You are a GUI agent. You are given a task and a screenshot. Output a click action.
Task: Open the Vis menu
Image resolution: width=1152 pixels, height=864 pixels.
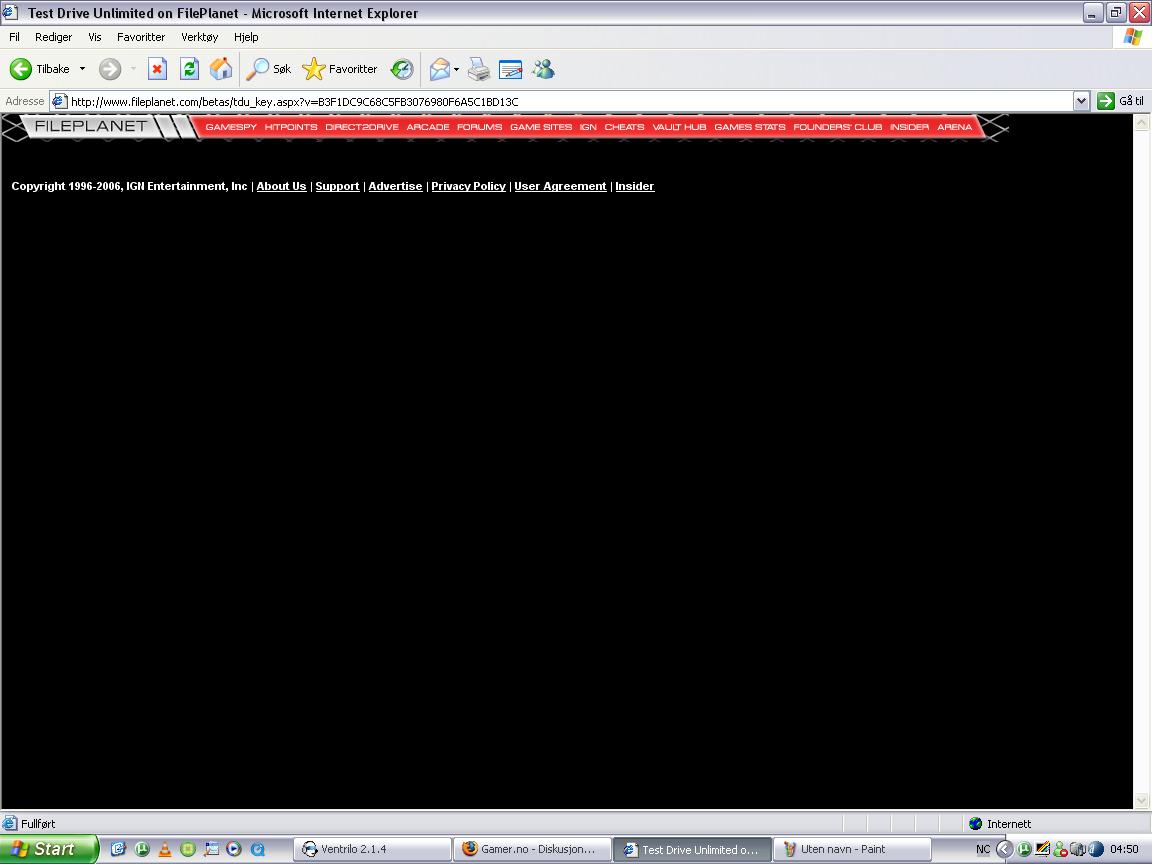(95, 37)
